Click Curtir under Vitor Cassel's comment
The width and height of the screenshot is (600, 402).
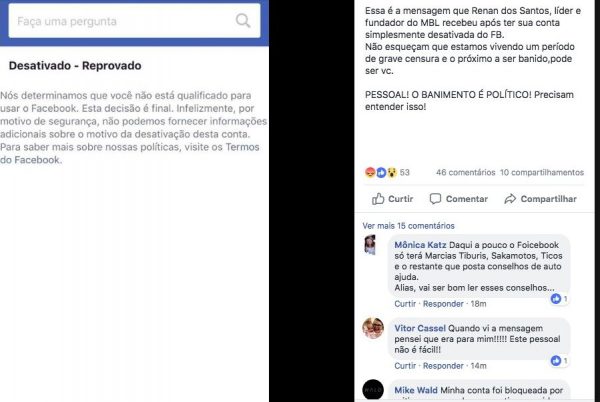pyautogui.click(x=405, y=366)
